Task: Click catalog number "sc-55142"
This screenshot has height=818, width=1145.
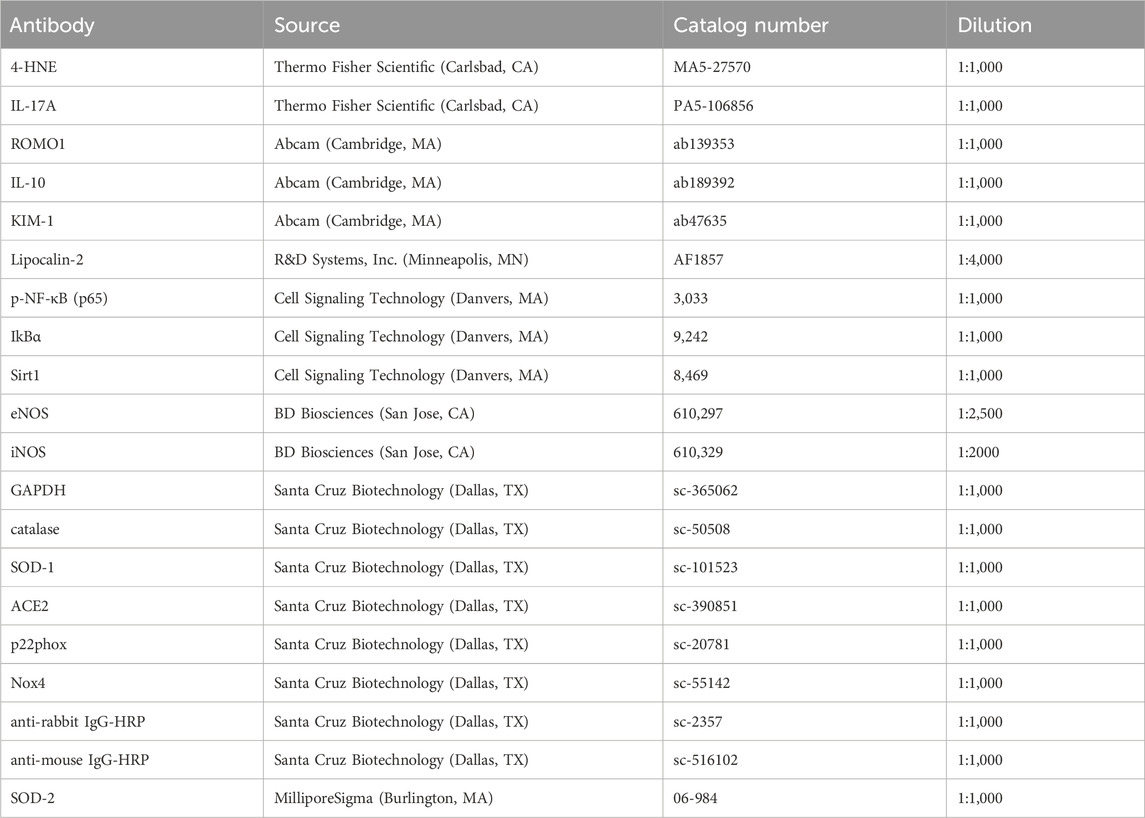Action: coord(702,683)
